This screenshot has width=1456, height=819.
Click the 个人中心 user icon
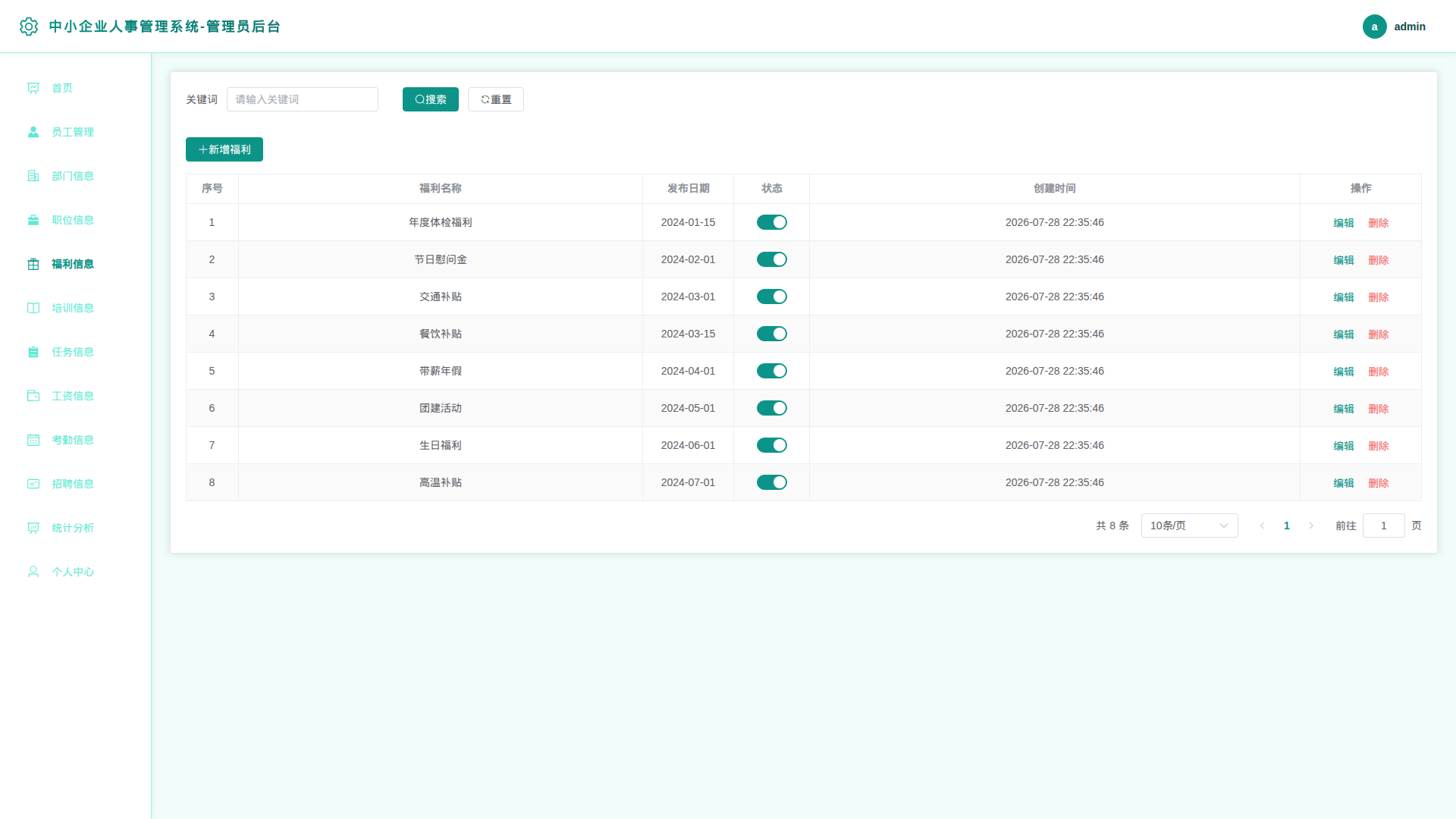point(33,572)
